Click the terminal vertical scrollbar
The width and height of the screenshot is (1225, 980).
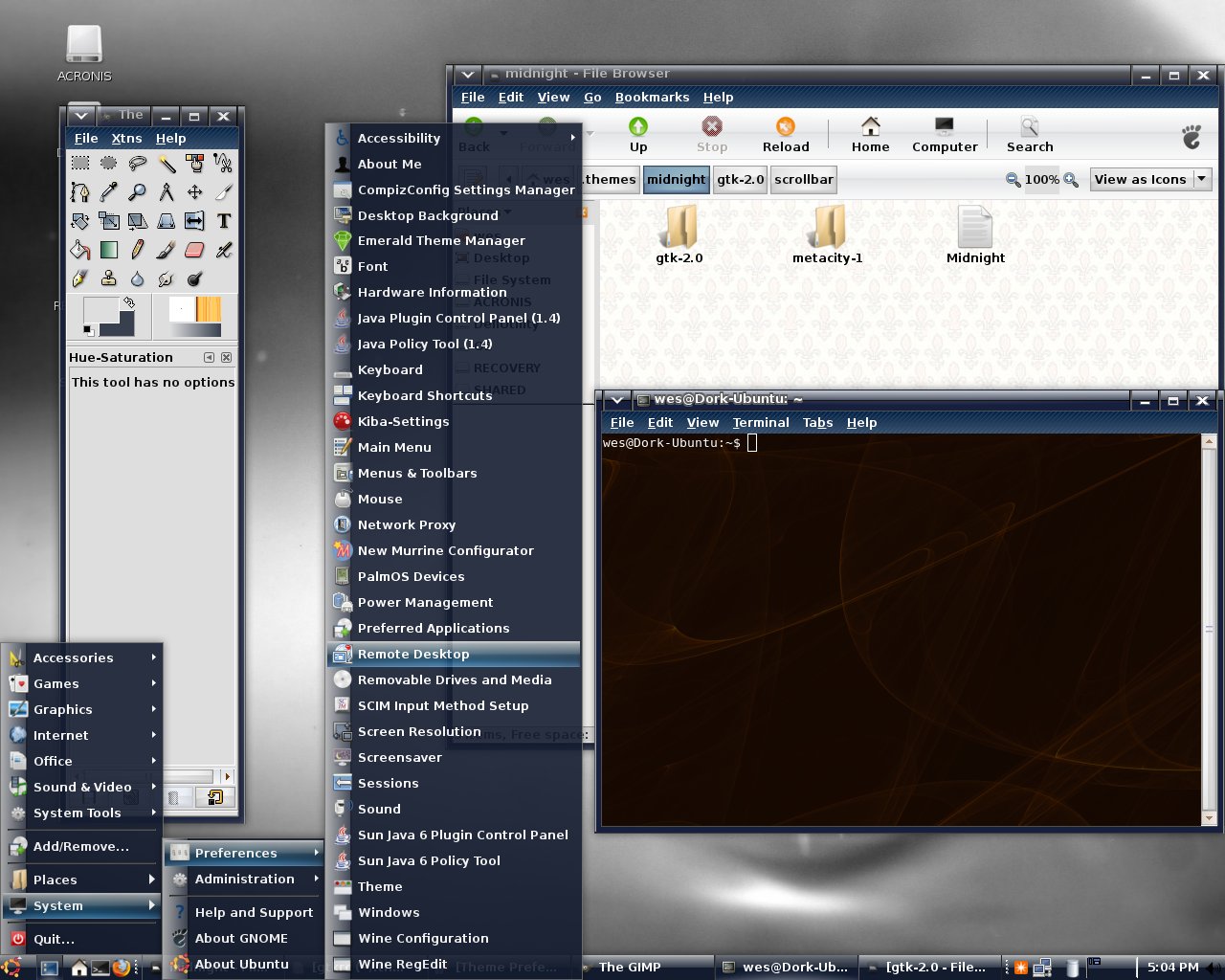tap(1210, 629)
